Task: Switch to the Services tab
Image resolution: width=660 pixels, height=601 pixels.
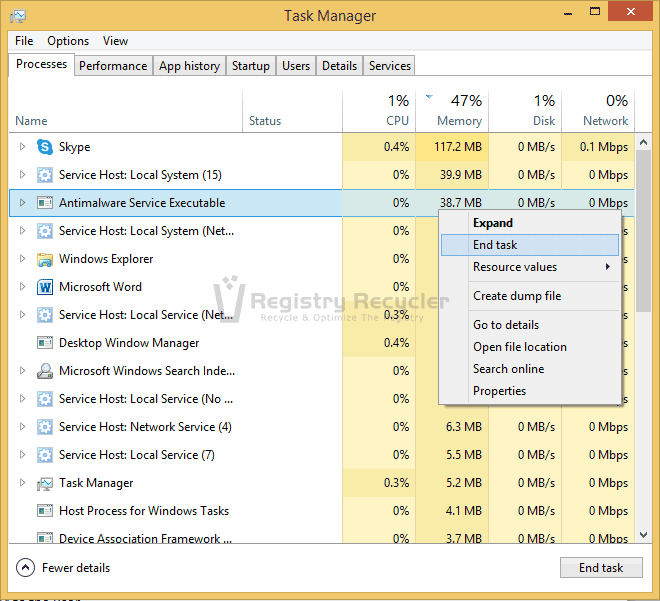Action: [389, 66]
